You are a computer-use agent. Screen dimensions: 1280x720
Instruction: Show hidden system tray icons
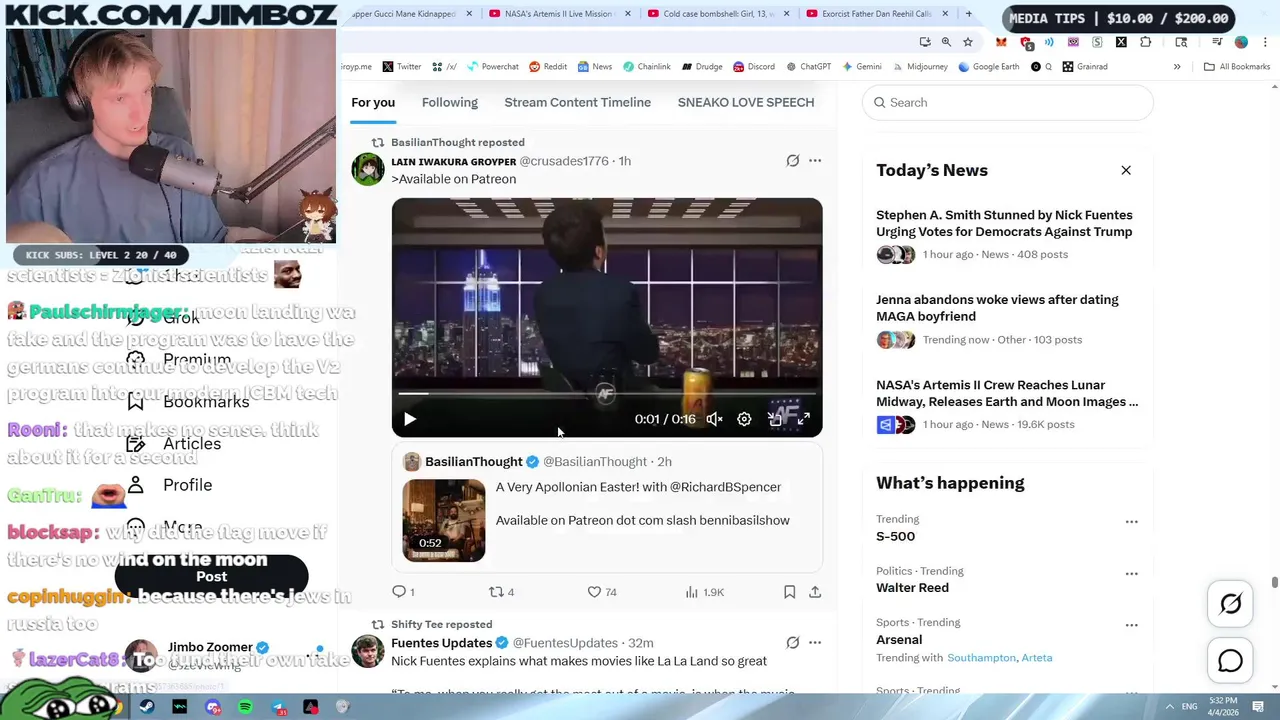click(x=1169, y=707)
